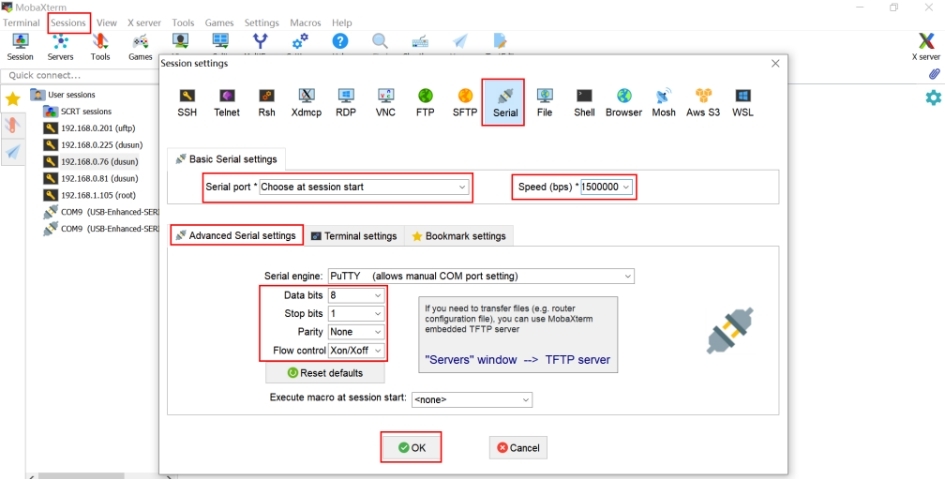Select the 192.168.0.81 (dusun) session
The width and height of the screenshot is (945, 481).
pos(91,178)
